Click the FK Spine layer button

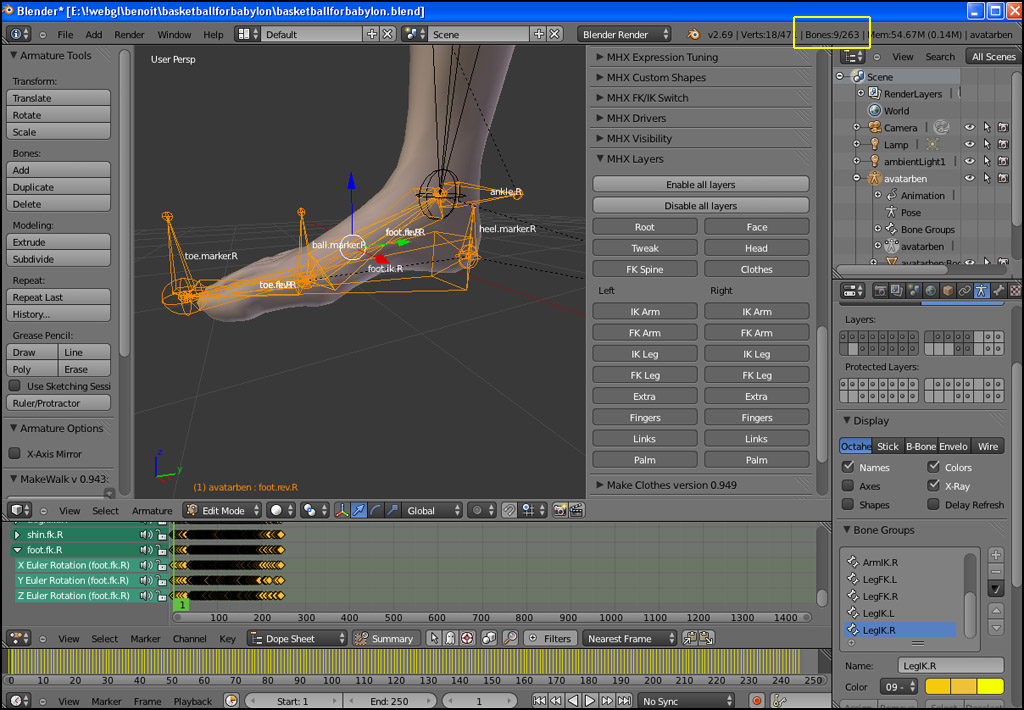coord(645,269)
